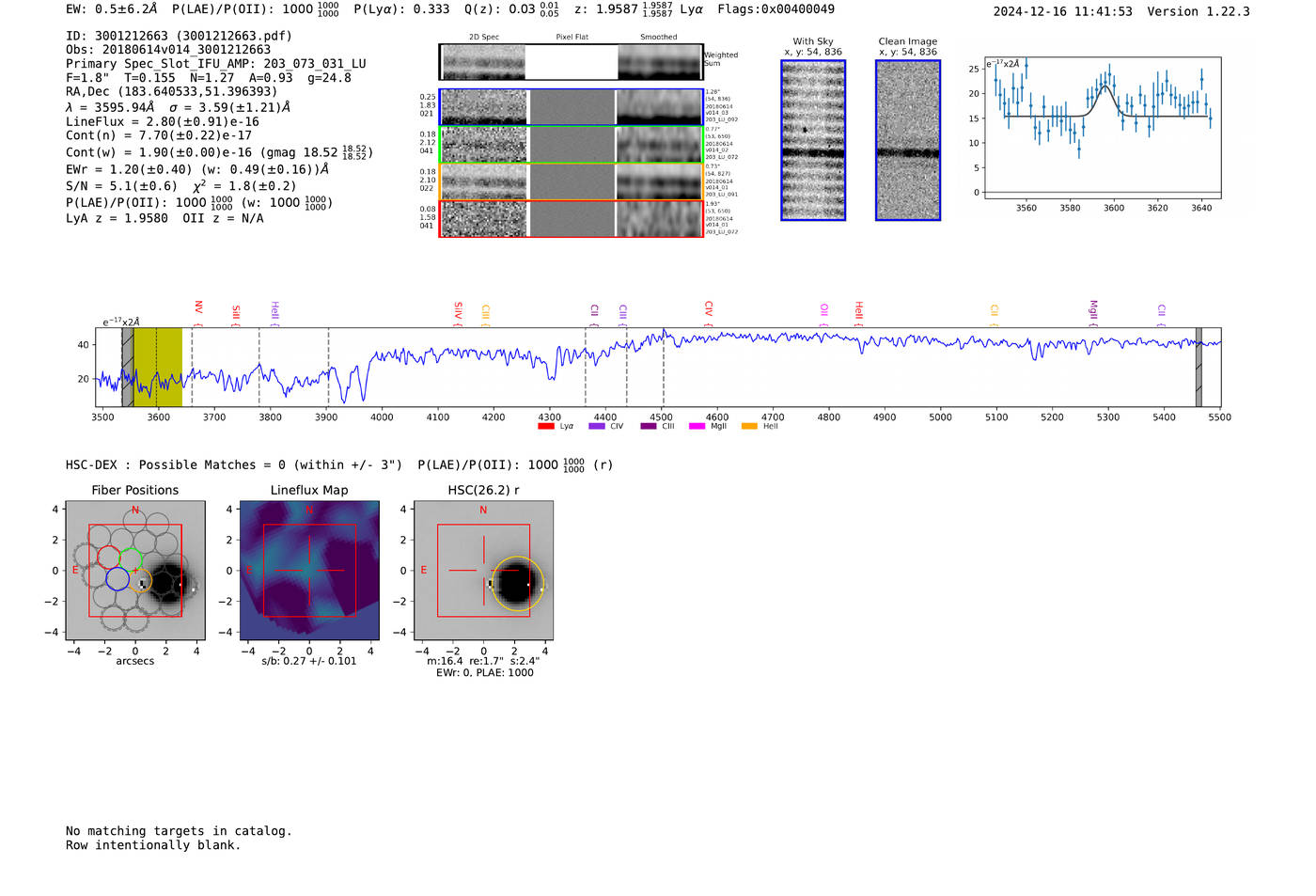Click the 'Flags:0x00400049' text
The height and width of the screenshot is (896, 1316).
(775, 9)
